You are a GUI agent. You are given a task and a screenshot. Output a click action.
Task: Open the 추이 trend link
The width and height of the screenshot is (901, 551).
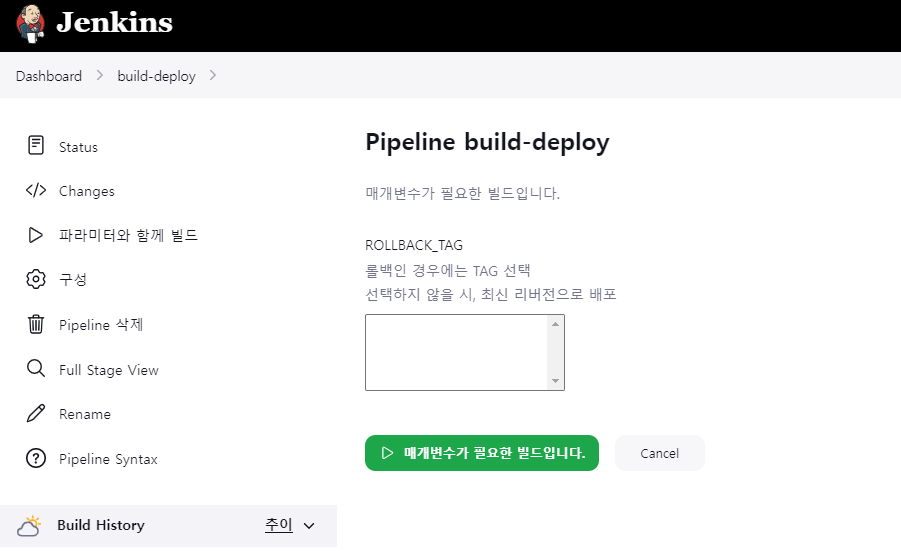coord(279,525)
